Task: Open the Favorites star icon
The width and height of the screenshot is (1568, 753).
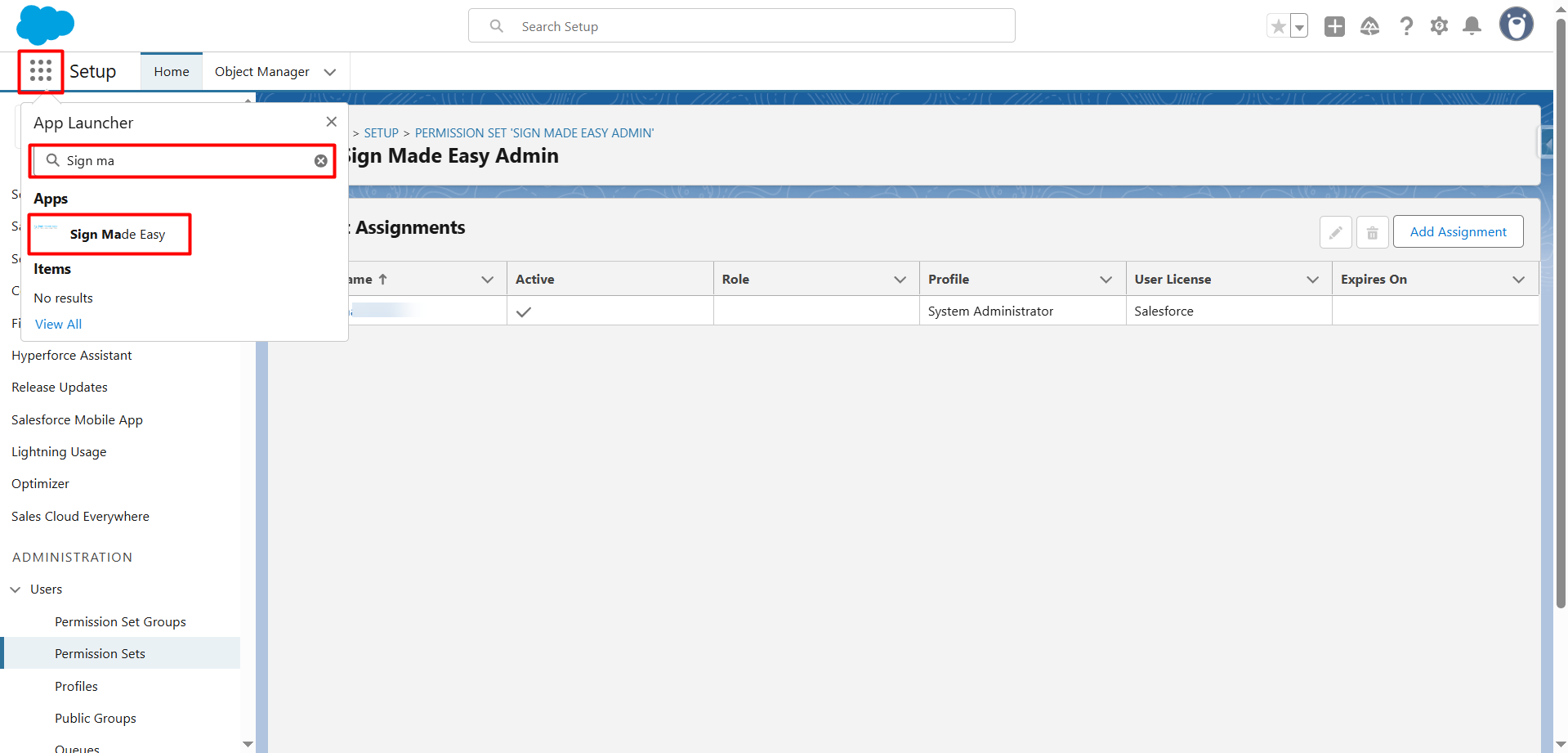Action: pyautogui.click(x=1279, y=26)
